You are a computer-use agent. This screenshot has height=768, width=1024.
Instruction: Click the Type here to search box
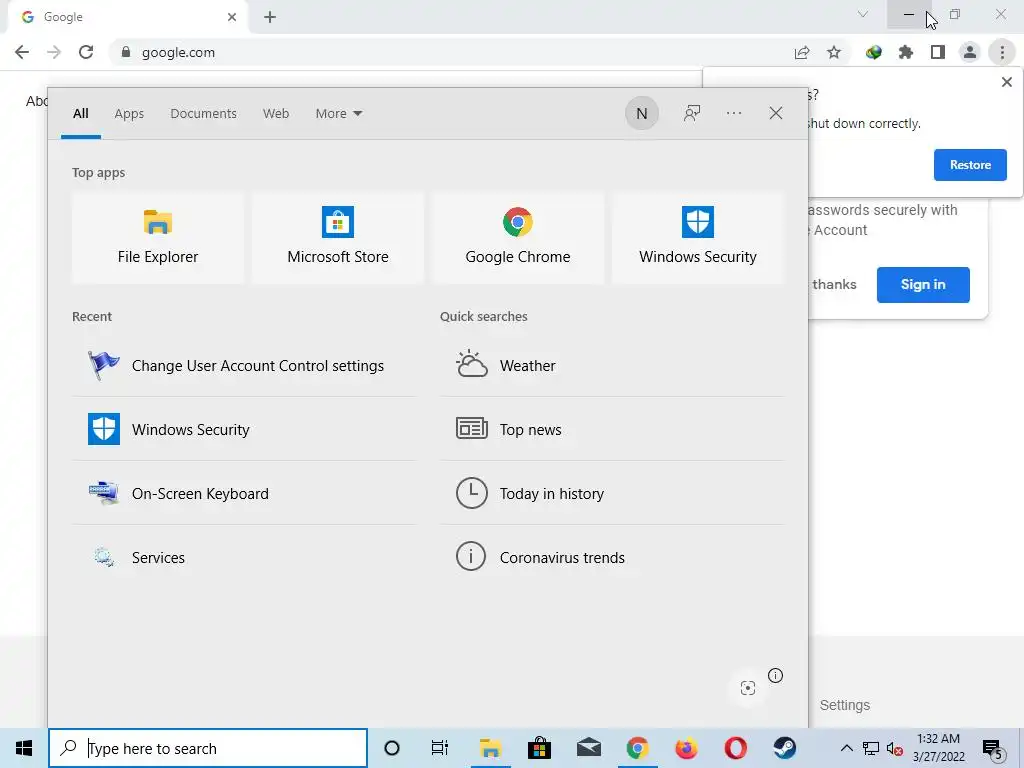208,748
